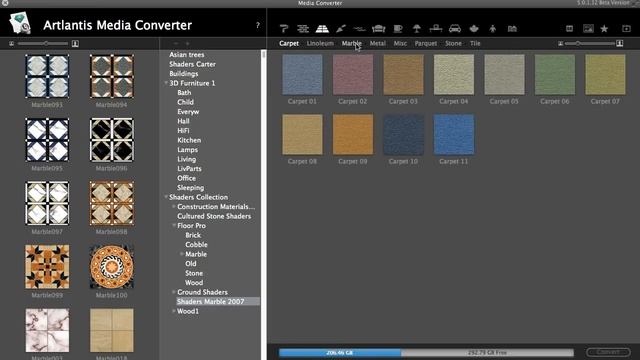The width and height of the screenshot is (640, 360).
Task: Select the Carpet 02 thumbnail
Action: tap(353, 75)
